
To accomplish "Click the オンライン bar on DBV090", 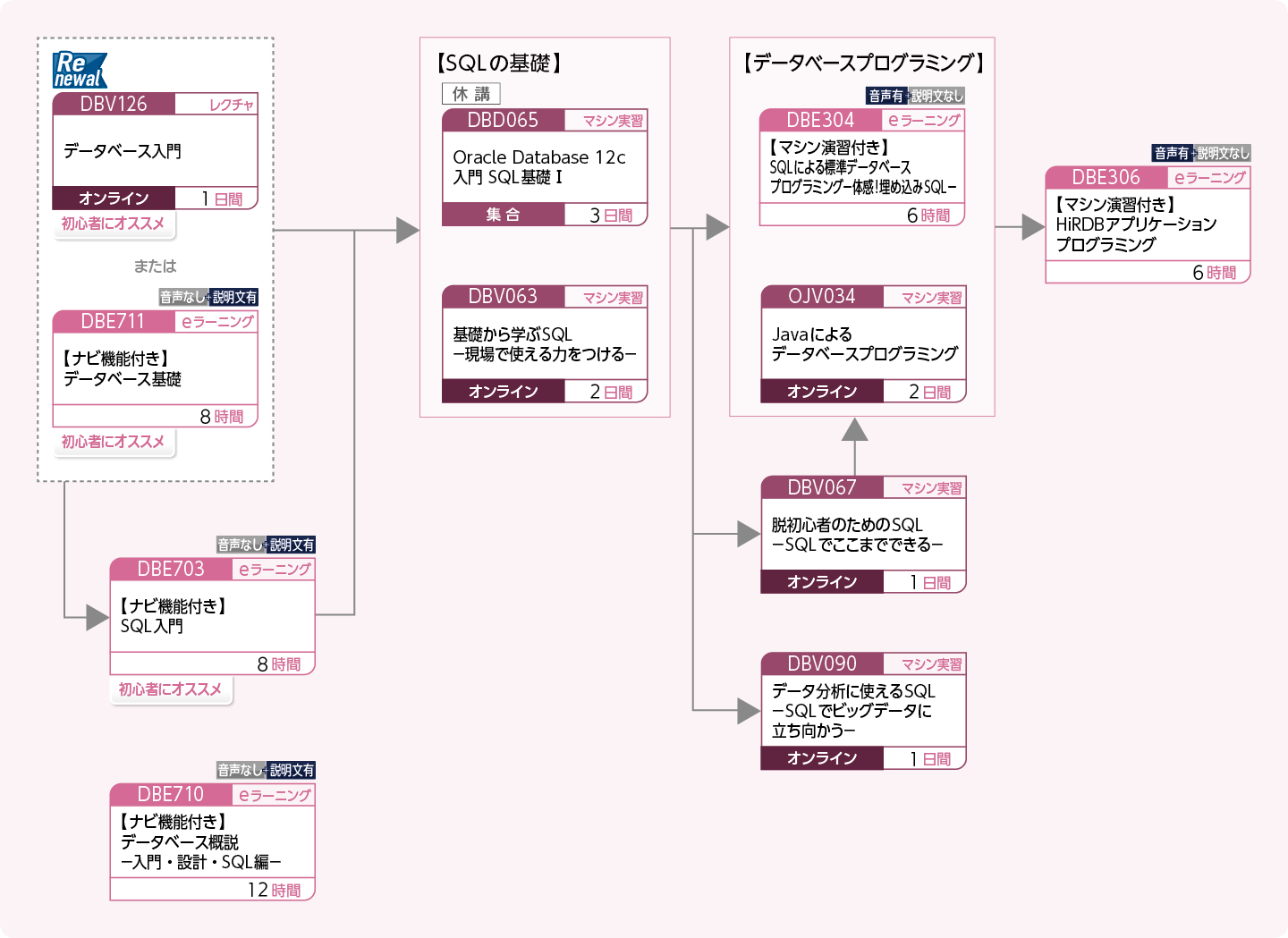I will pos(822,758).
